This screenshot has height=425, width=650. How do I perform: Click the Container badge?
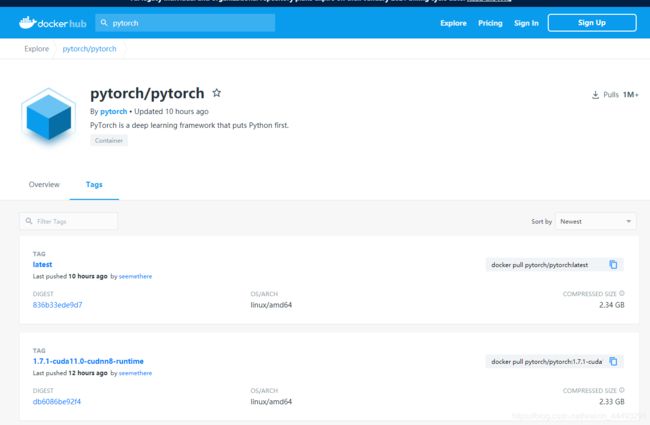point(109,141)
